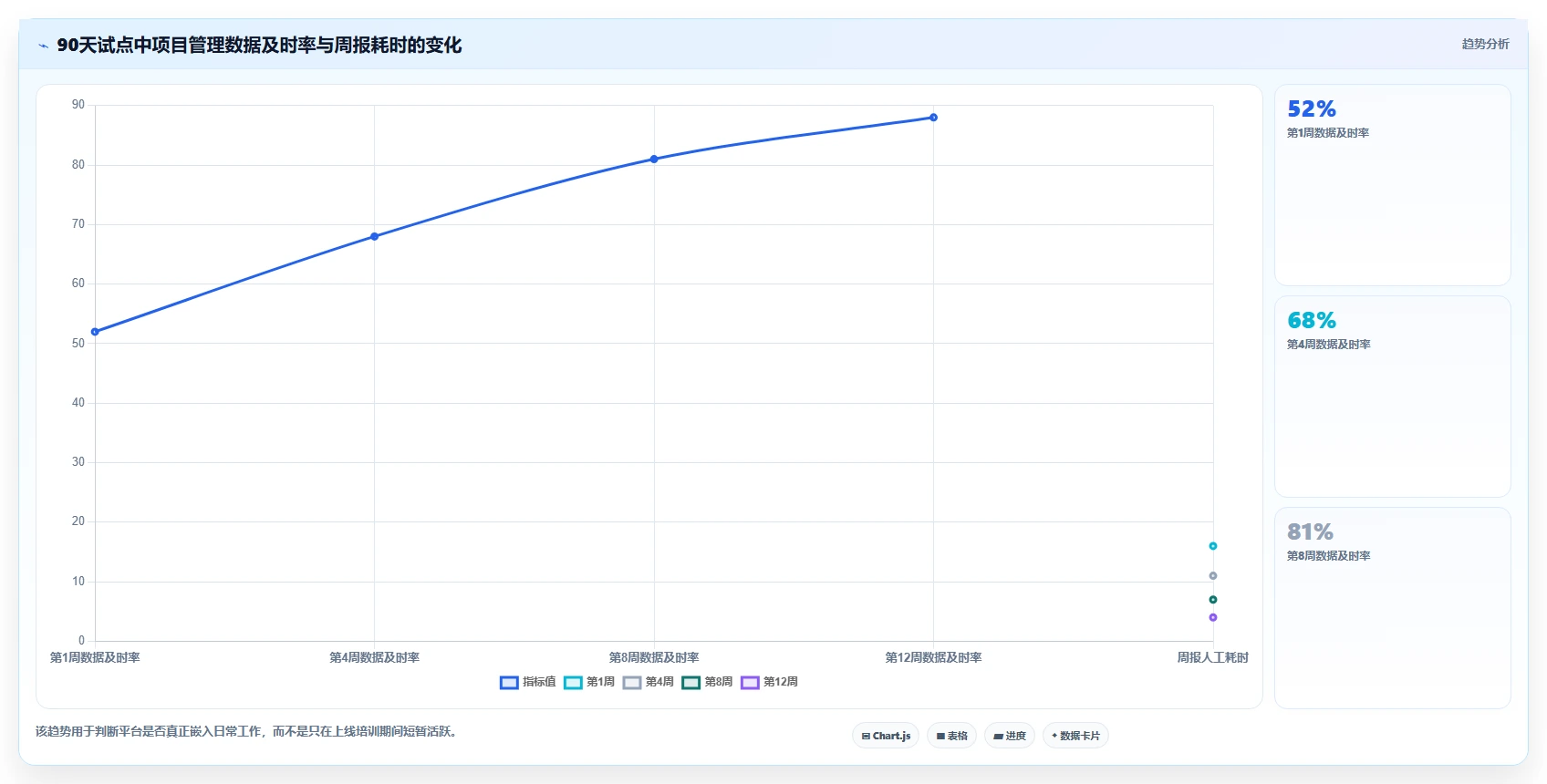Click the data point at 第1周数据及时率
The width and height of the screenshot is (1547, 784).
pos(95,332)
